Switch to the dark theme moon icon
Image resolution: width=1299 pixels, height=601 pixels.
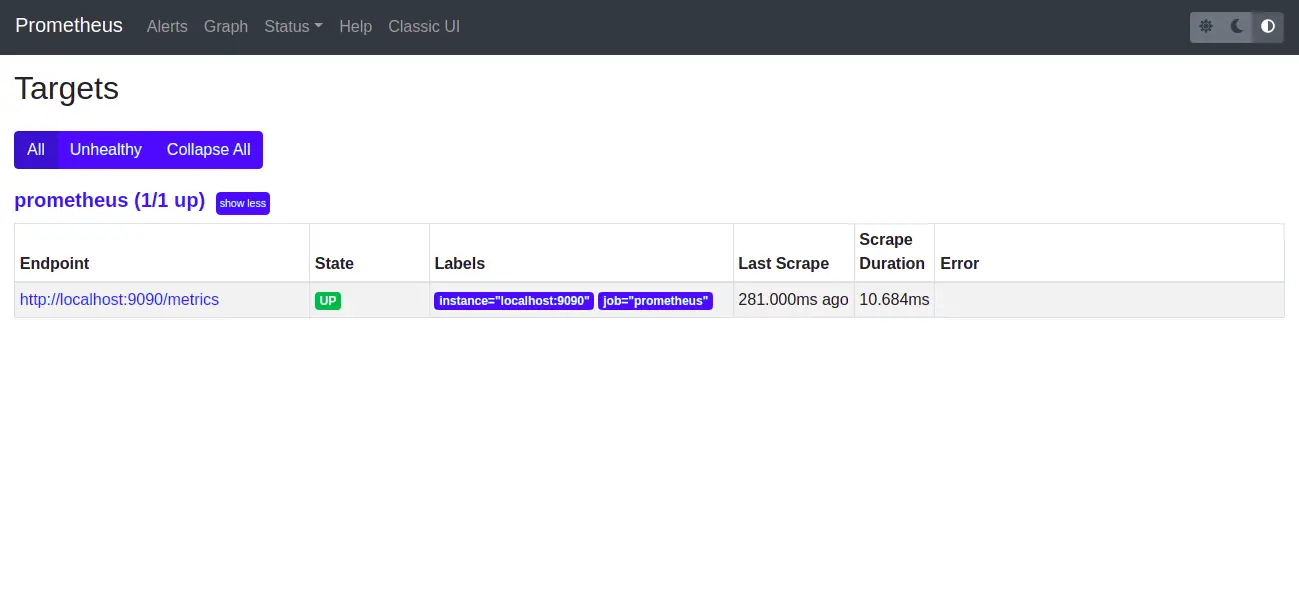point(1237,27)
